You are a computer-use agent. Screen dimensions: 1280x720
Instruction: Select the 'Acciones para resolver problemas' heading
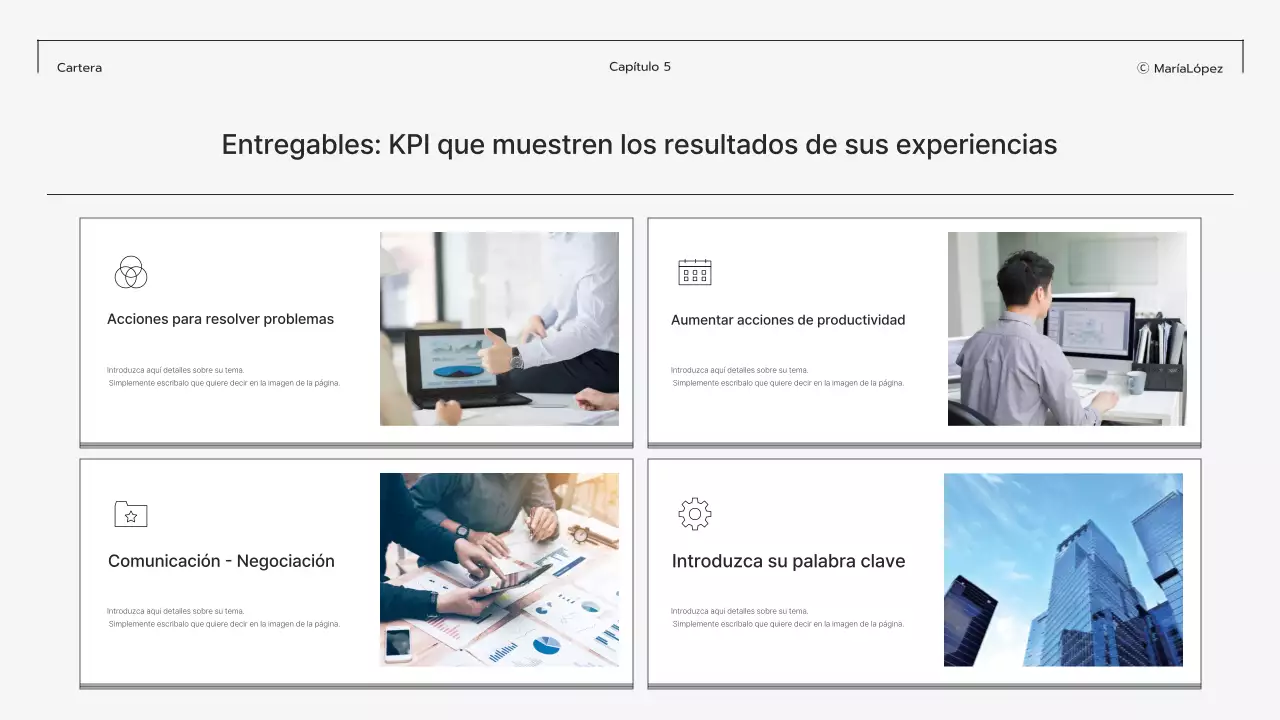click(220, 319)
